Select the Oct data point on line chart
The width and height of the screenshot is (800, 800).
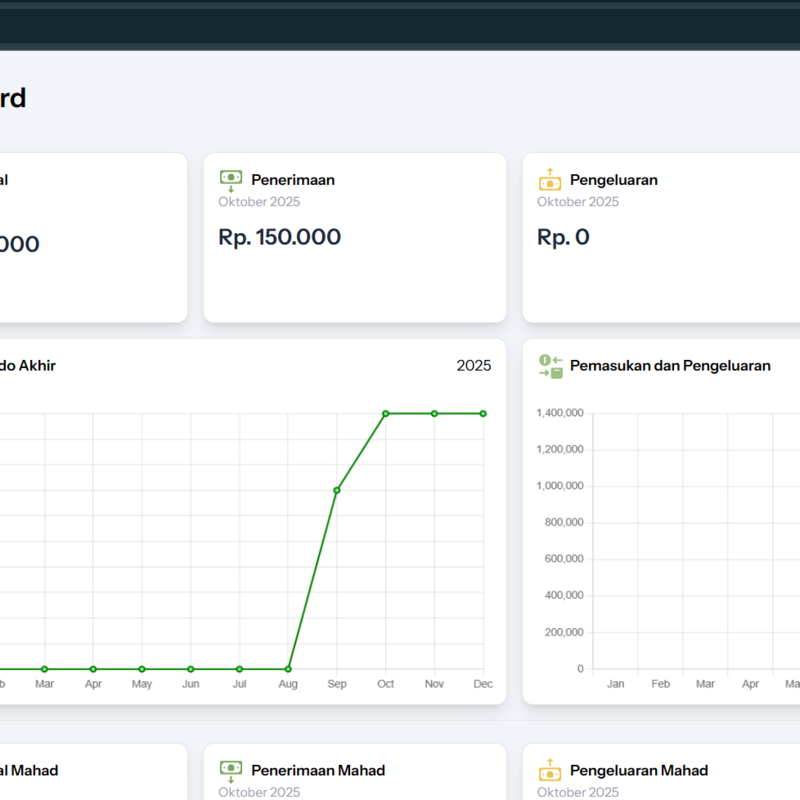[385, 413]
